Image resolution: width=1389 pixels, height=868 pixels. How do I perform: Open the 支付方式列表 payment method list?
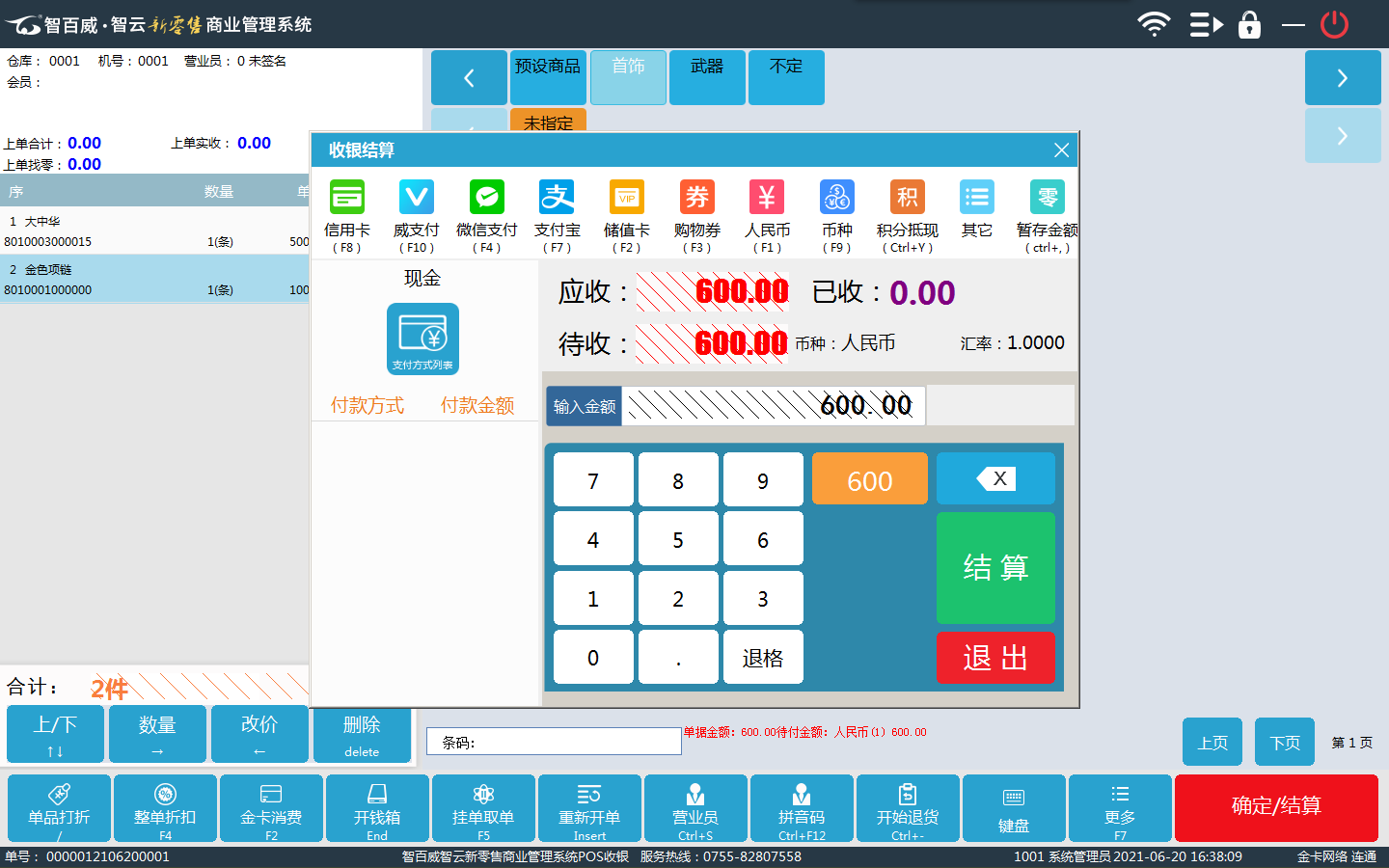tap(422, 339)
